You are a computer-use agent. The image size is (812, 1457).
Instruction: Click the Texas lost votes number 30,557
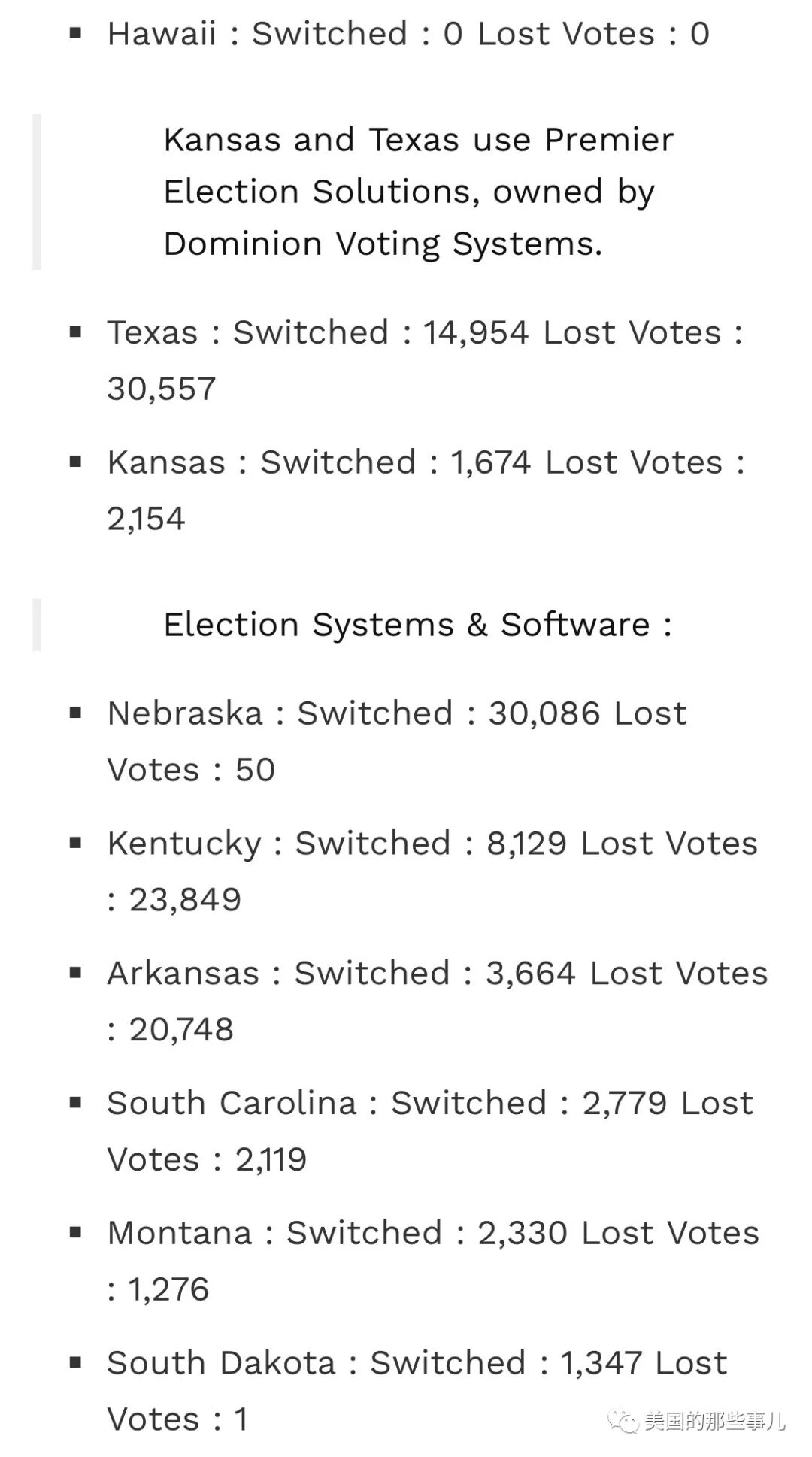162,389
